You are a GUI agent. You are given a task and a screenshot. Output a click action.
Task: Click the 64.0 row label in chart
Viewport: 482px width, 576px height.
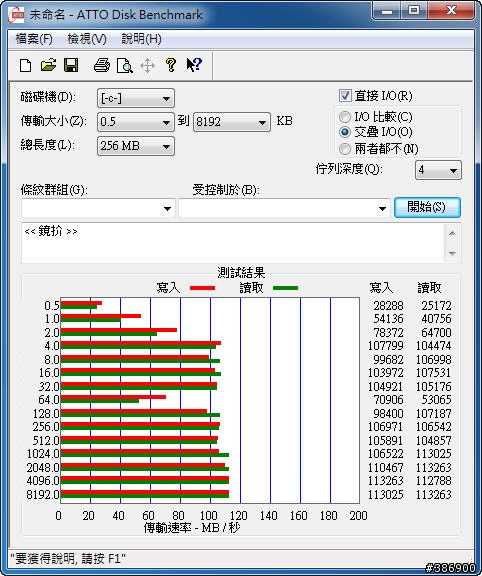pos(48,399)
